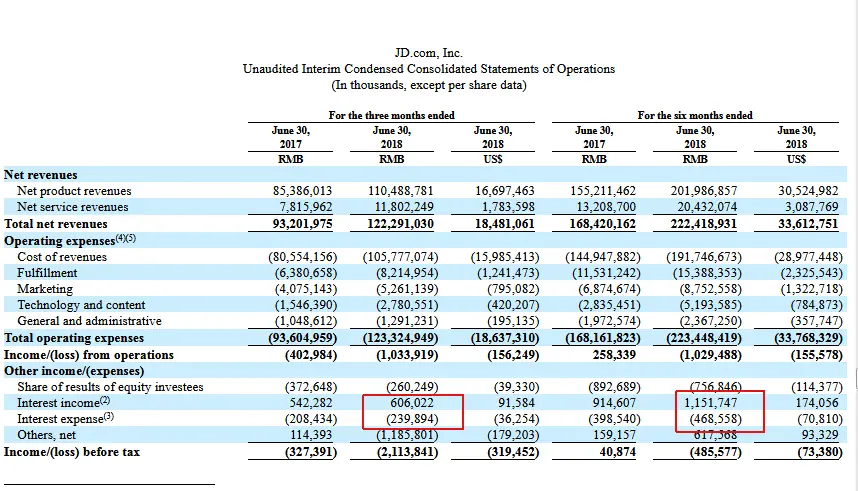The height and width of the screenshot is (491, 858).
Task: Select technology and content value (2,780,551)
Action: coord(407,305)
